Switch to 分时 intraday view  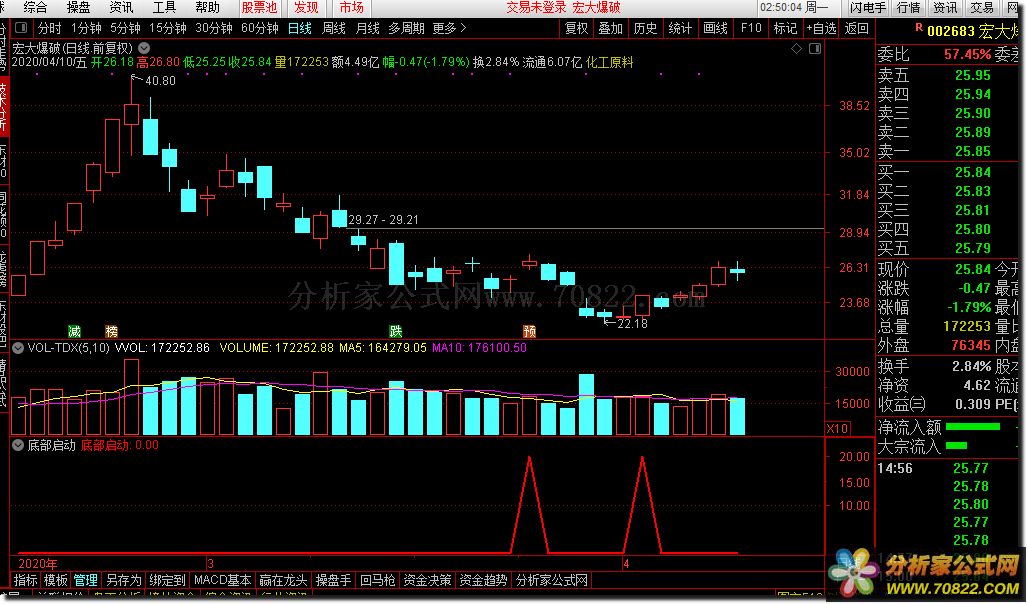point(49,28)
